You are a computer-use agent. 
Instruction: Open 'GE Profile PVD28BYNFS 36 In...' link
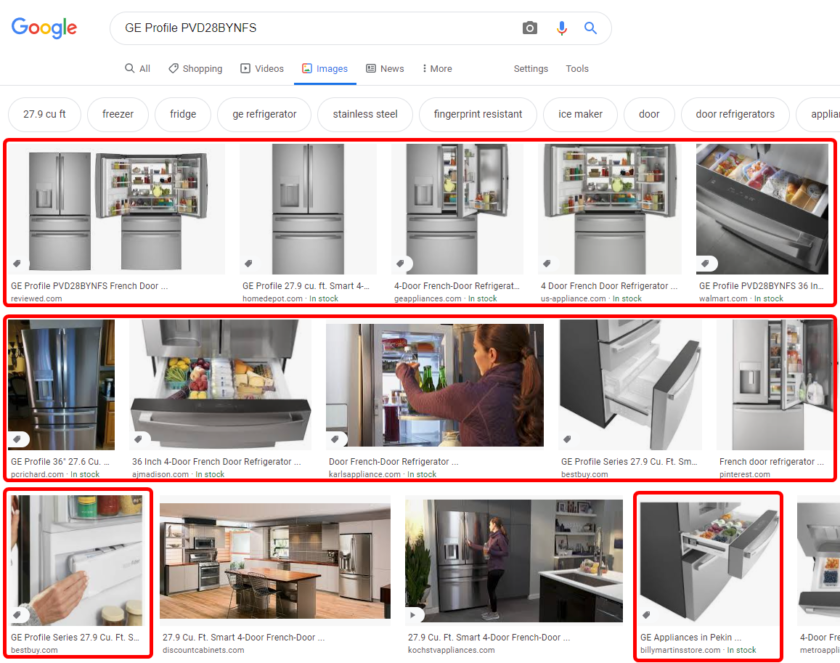(761, 286)
